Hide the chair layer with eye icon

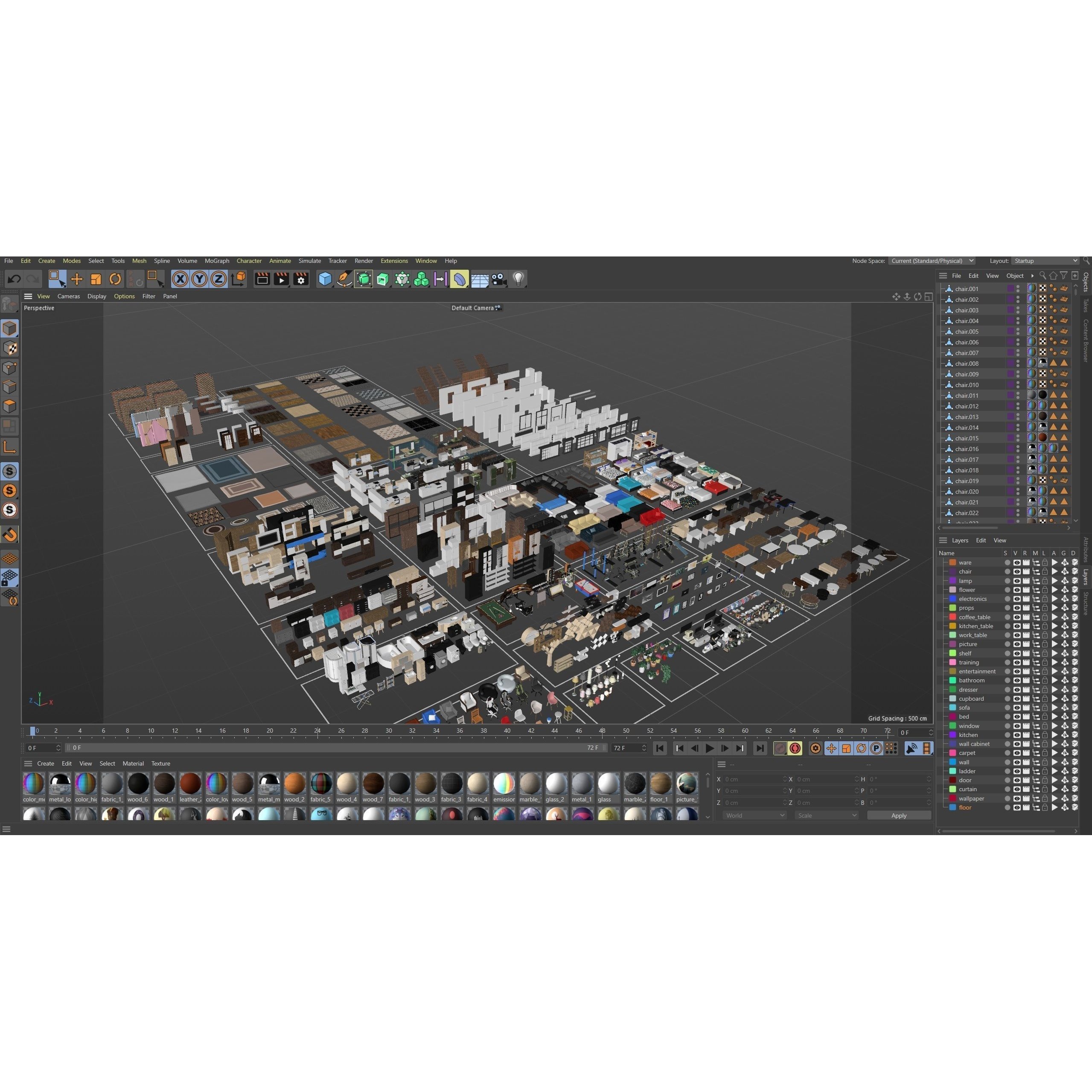[1016, 571]
